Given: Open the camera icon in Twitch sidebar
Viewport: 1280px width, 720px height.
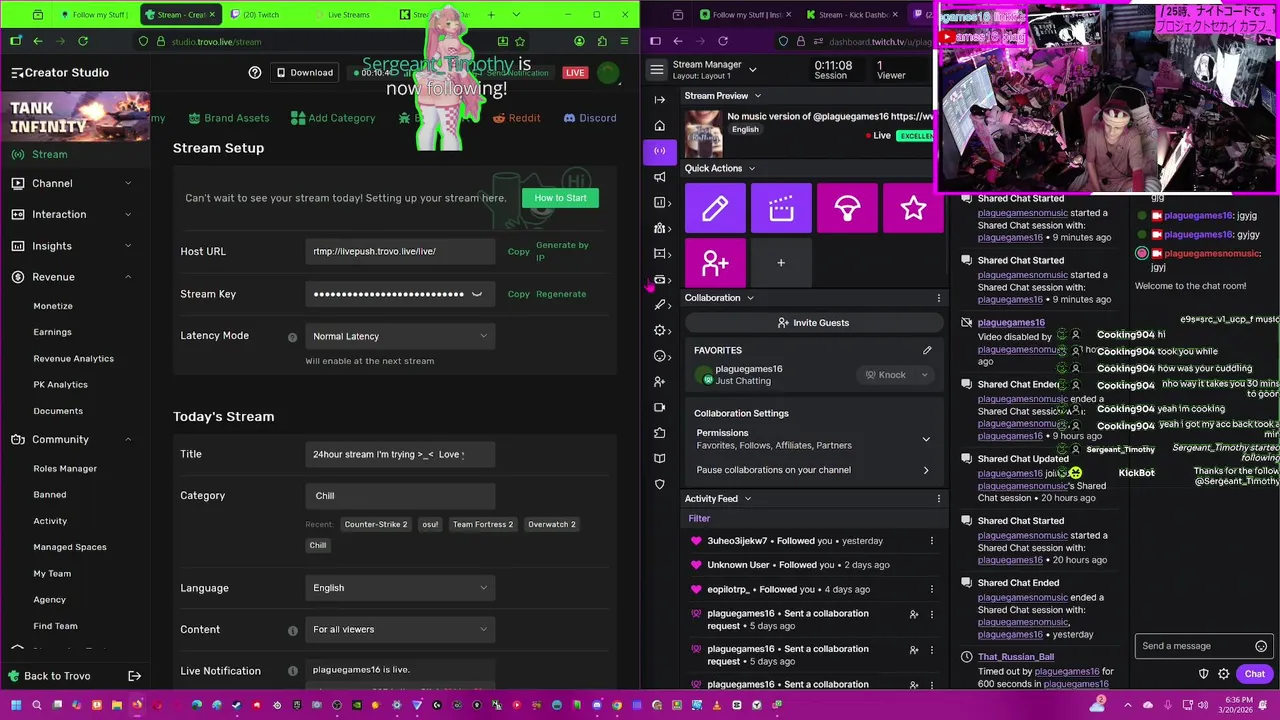Looking at the screenshot, I should coord(659,407).
